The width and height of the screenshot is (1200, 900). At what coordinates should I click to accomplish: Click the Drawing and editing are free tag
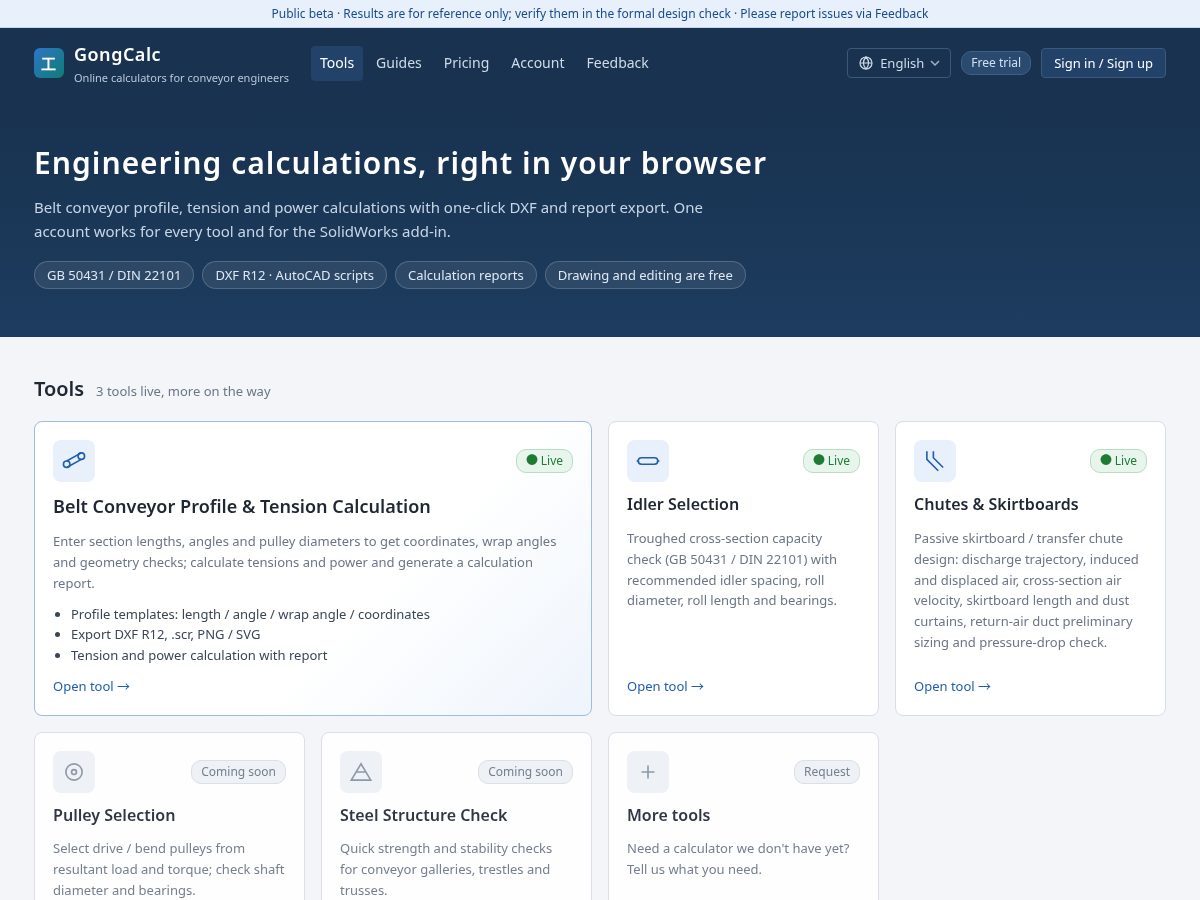[x=645, y=275]
